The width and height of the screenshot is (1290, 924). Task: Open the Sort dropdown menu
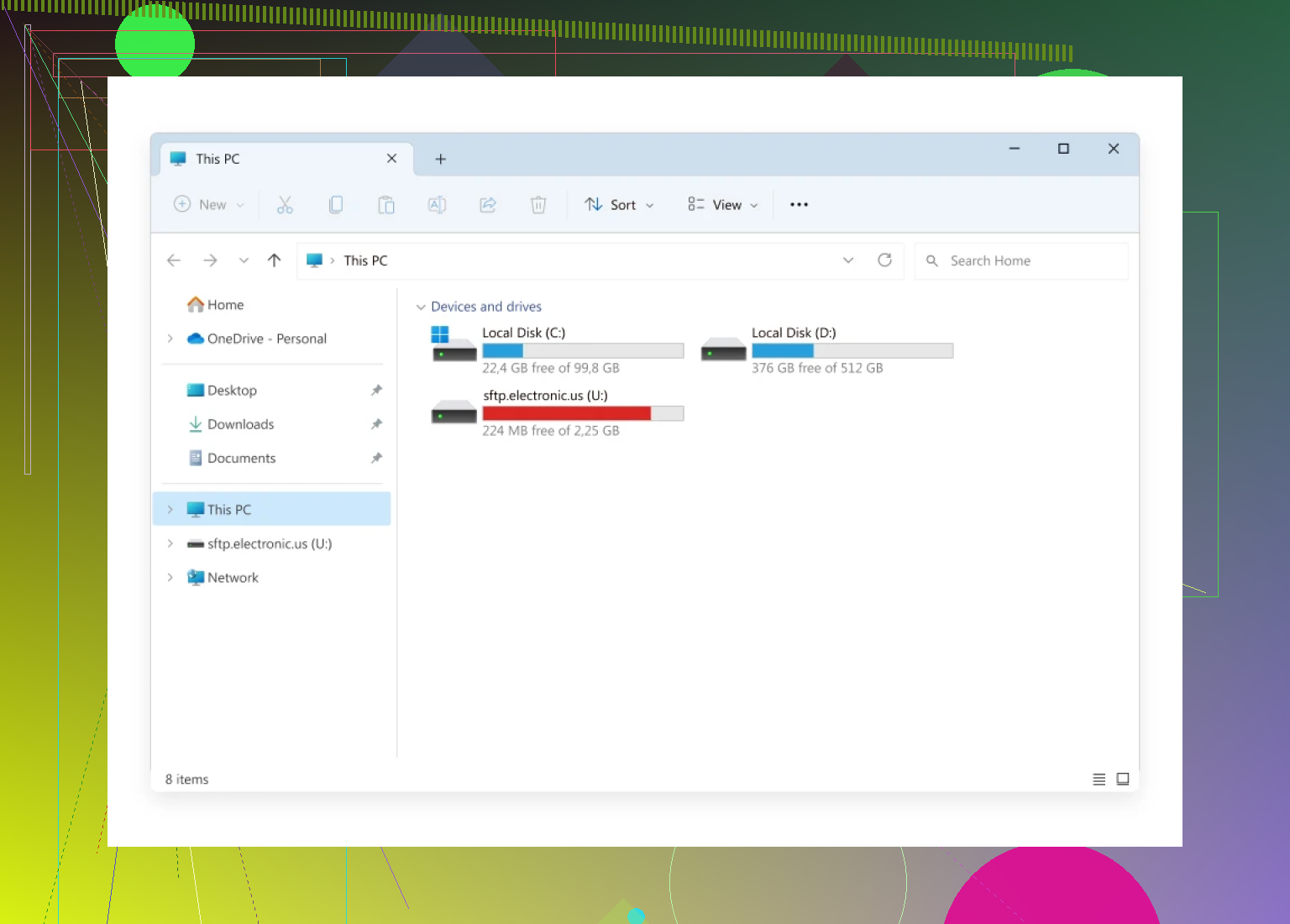[x=619, y=205]
